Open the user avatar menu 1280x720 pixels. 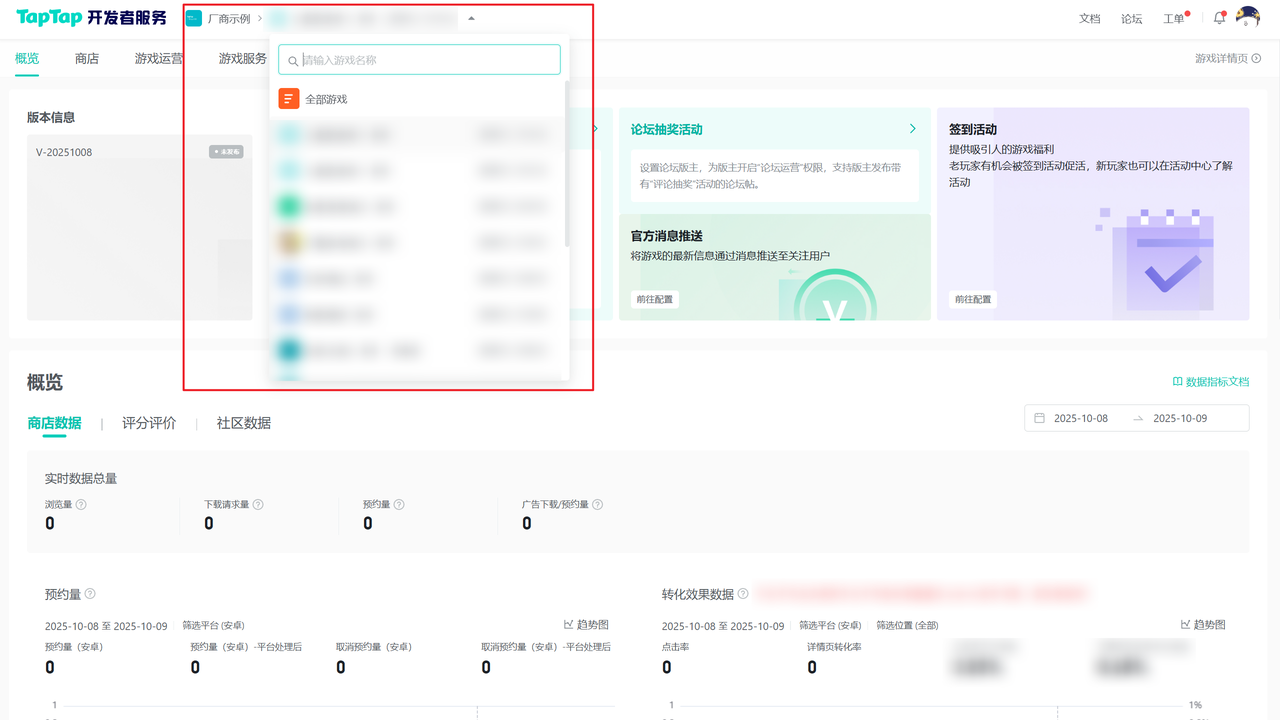(x=1247, y=17)
